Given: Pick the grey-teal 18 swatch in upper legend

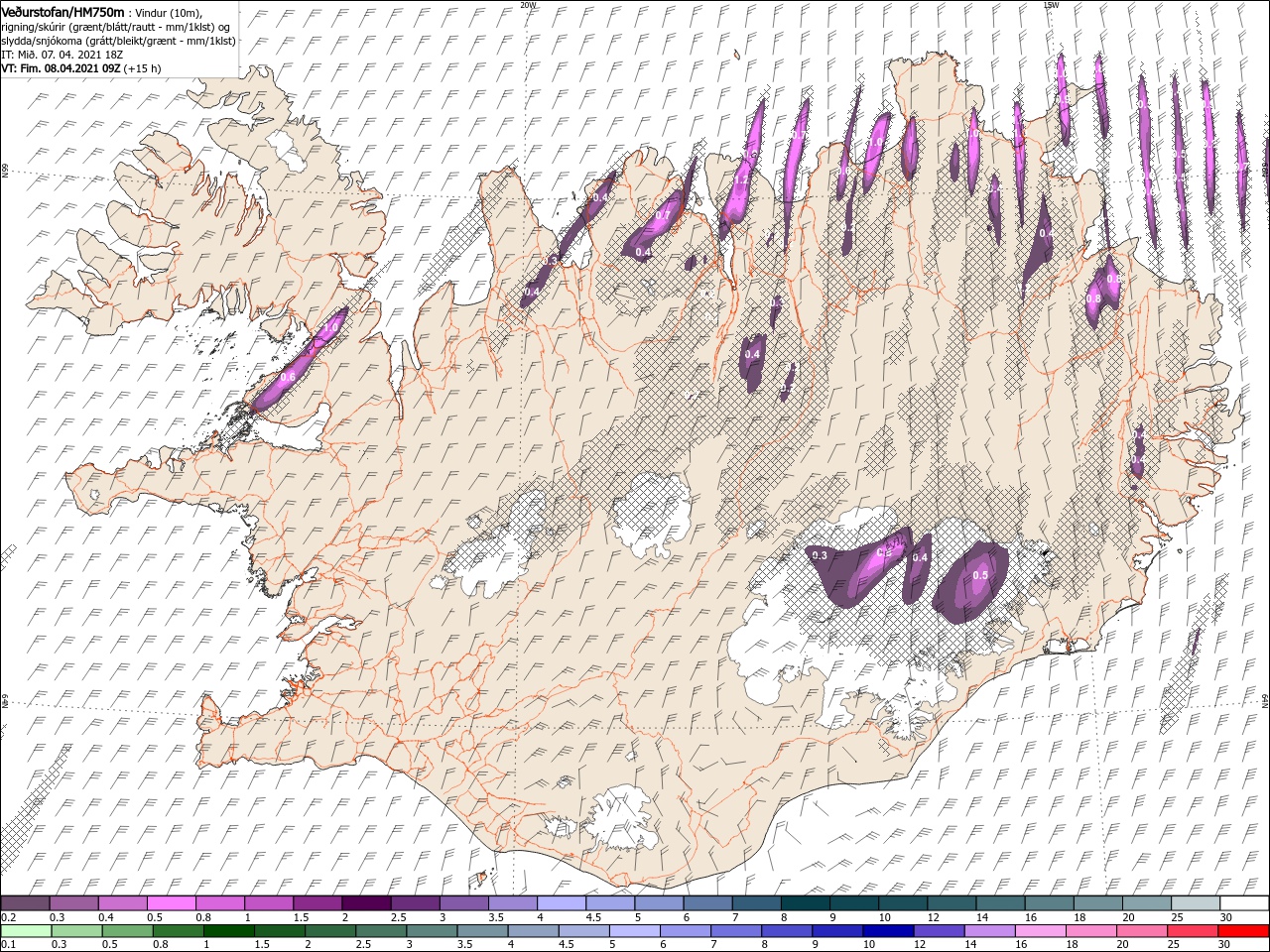Looking at the screenshot, I should pos(1097,903).
